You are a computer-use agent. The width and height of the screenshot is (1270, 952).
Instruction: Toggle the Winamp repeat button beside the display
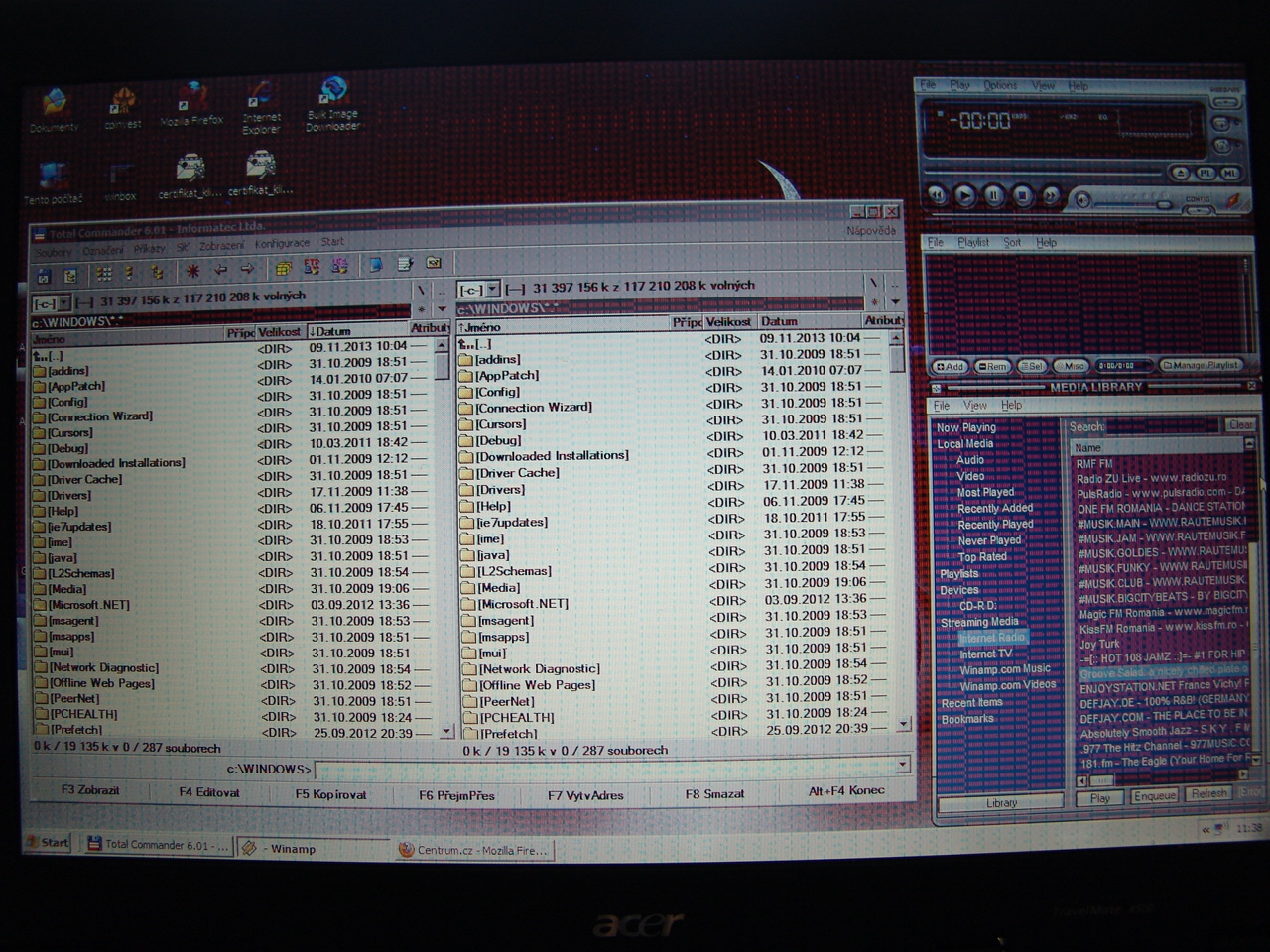(x=1222, y=123)
